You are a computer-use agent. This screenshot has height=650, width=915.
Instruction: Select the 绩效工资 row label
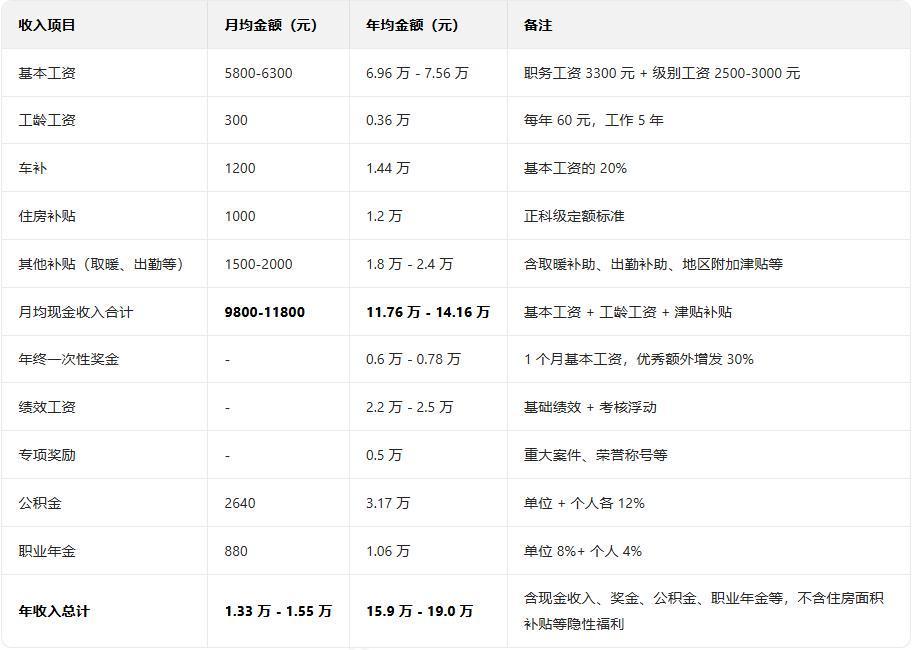click(47, 407)
